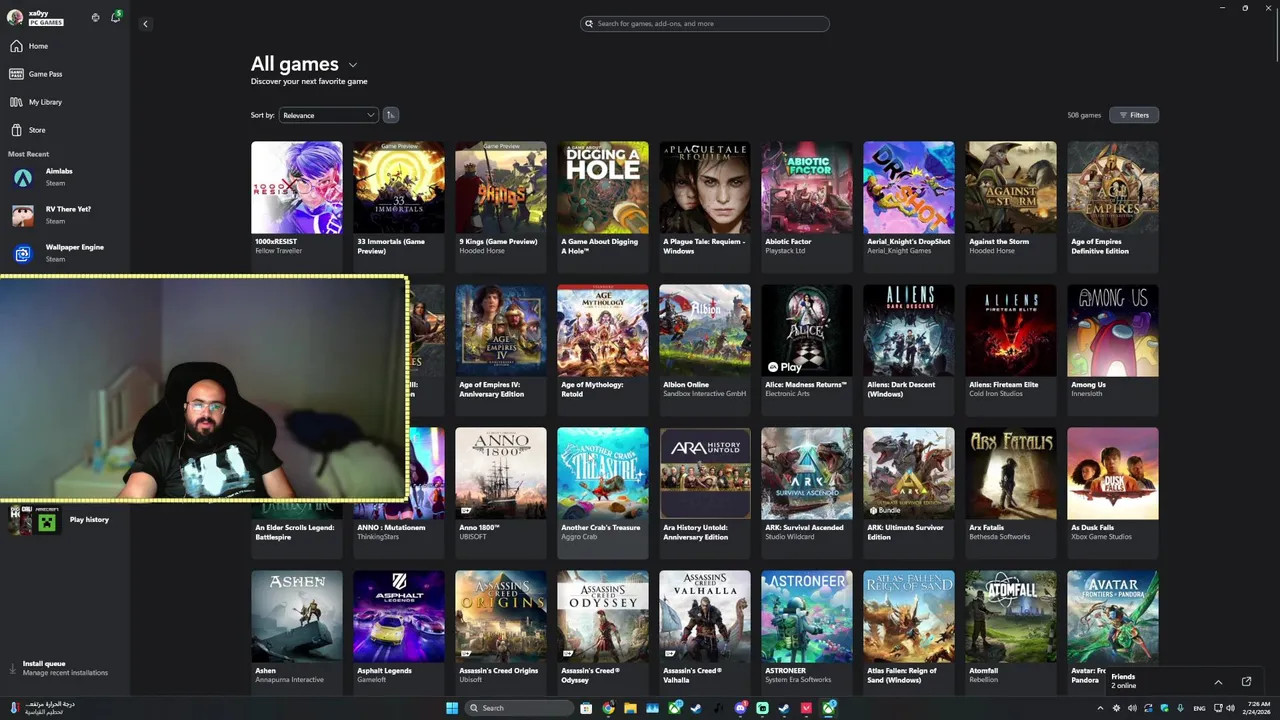Click the microphone icon in system tray

click(1180, 708)
